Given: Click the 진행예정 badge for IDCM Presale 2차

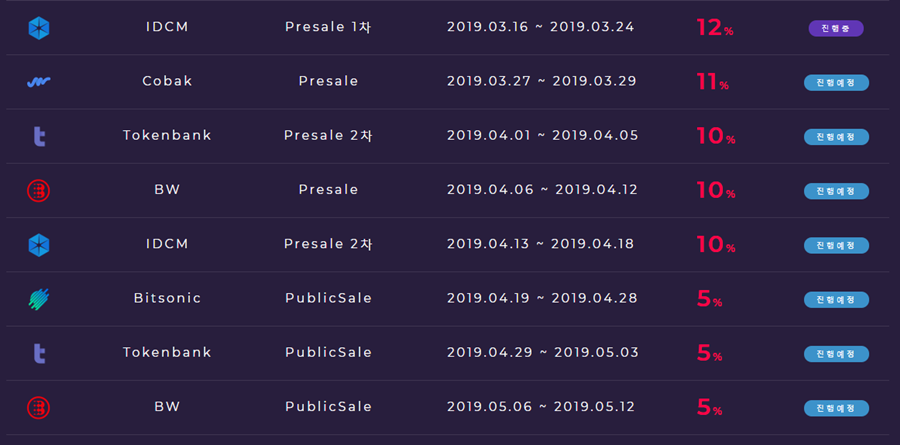Looking at the screenshot, I should pyautogui.click(x=836, y=245).
